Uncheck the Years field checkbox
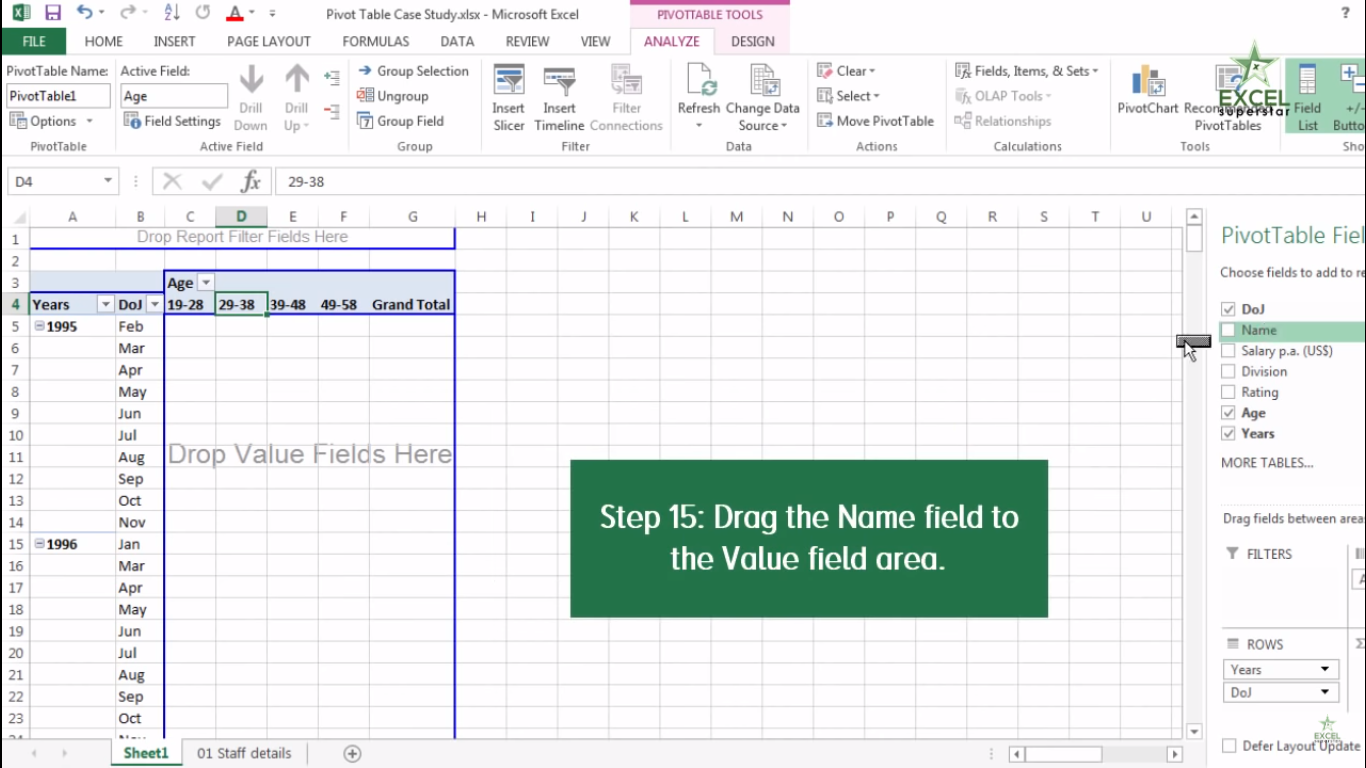Viewport: 1366px width, 768px height. 1228,434
